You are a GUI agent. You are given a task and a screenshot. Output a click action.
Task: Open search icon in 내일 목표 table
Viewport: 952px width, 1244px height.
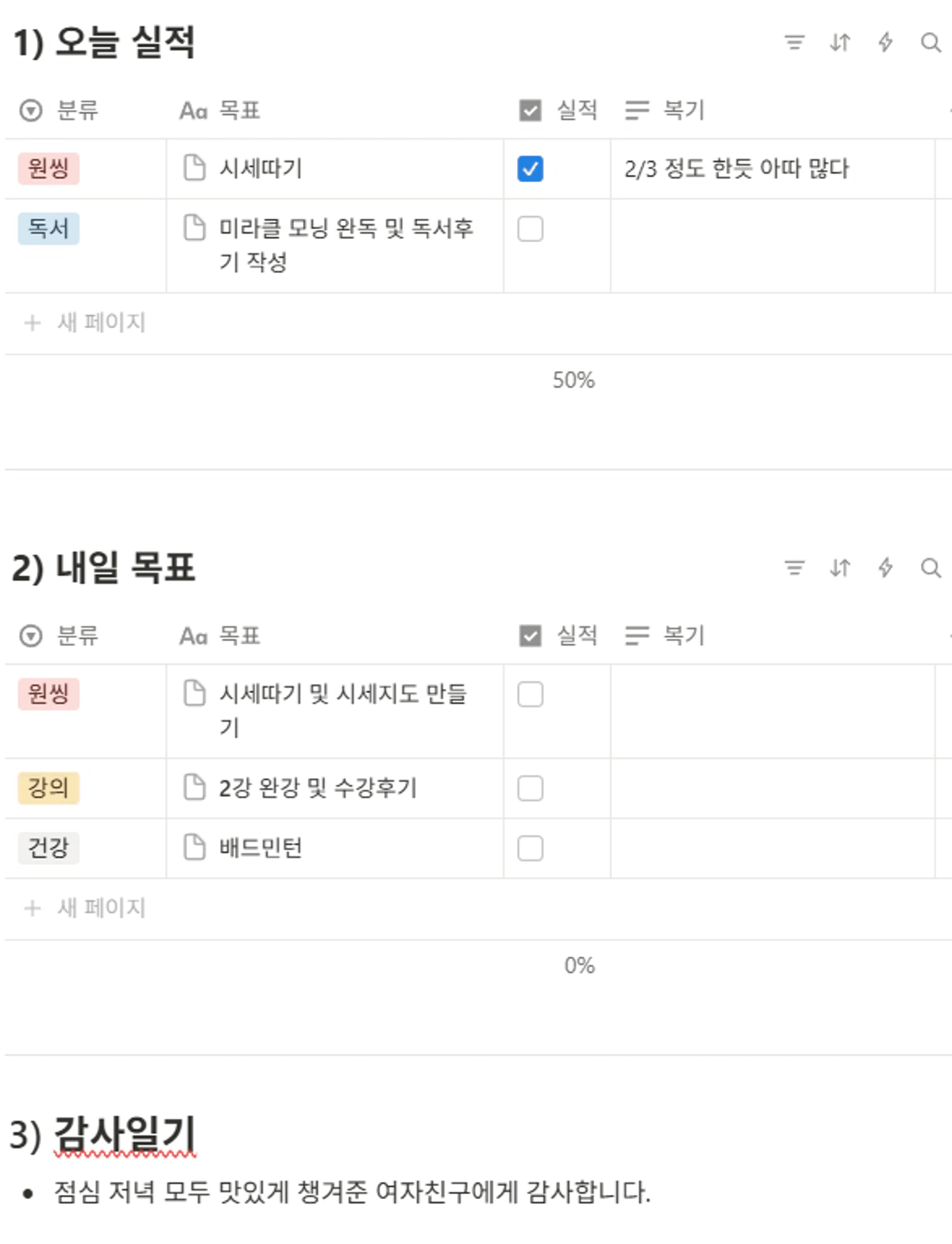click(930, 568)
